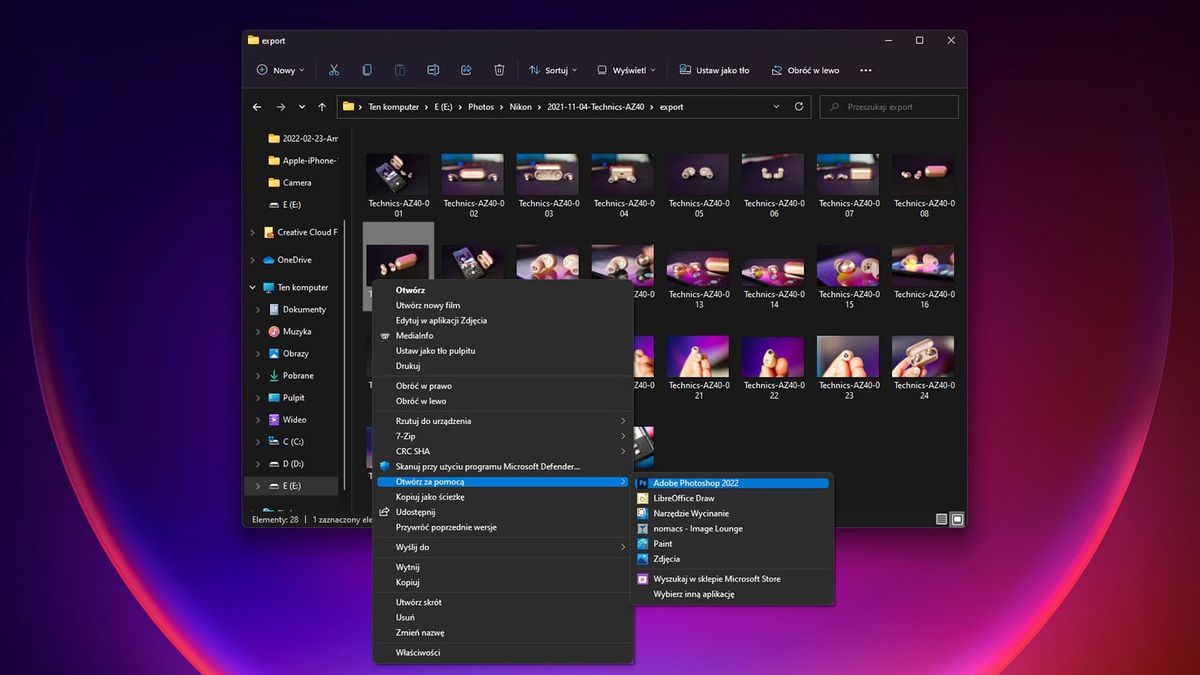Select OneDrive in the navigation pane

point(287,260)
